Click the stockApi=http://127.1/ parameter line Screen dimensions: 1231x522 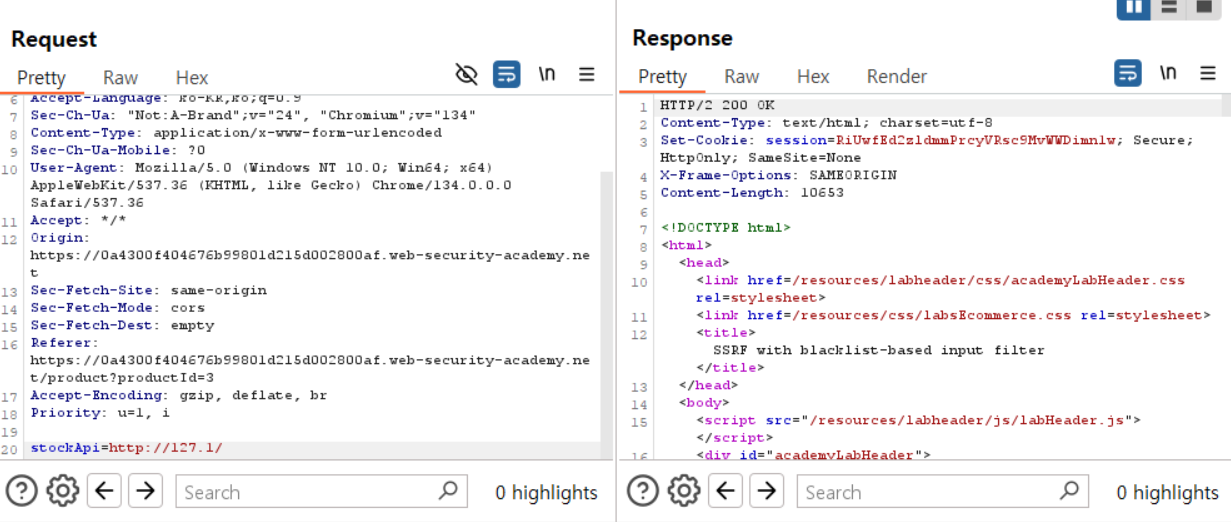tap(127, 448)
